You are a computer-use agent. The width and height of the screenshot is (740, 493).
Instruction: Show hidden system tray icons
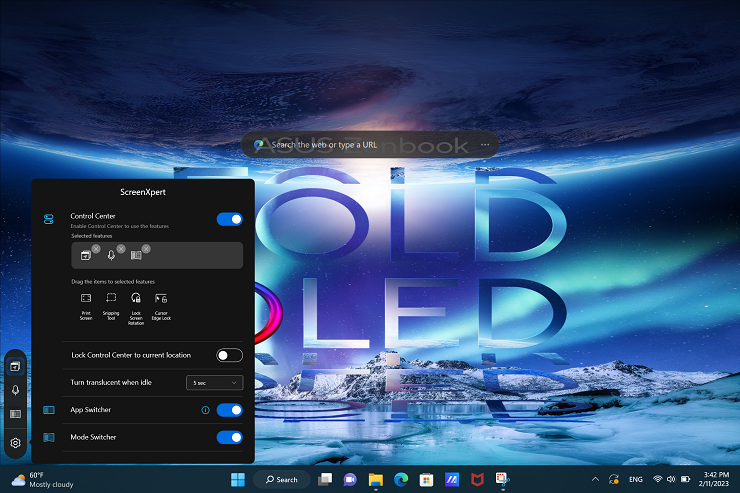(596, 479)
